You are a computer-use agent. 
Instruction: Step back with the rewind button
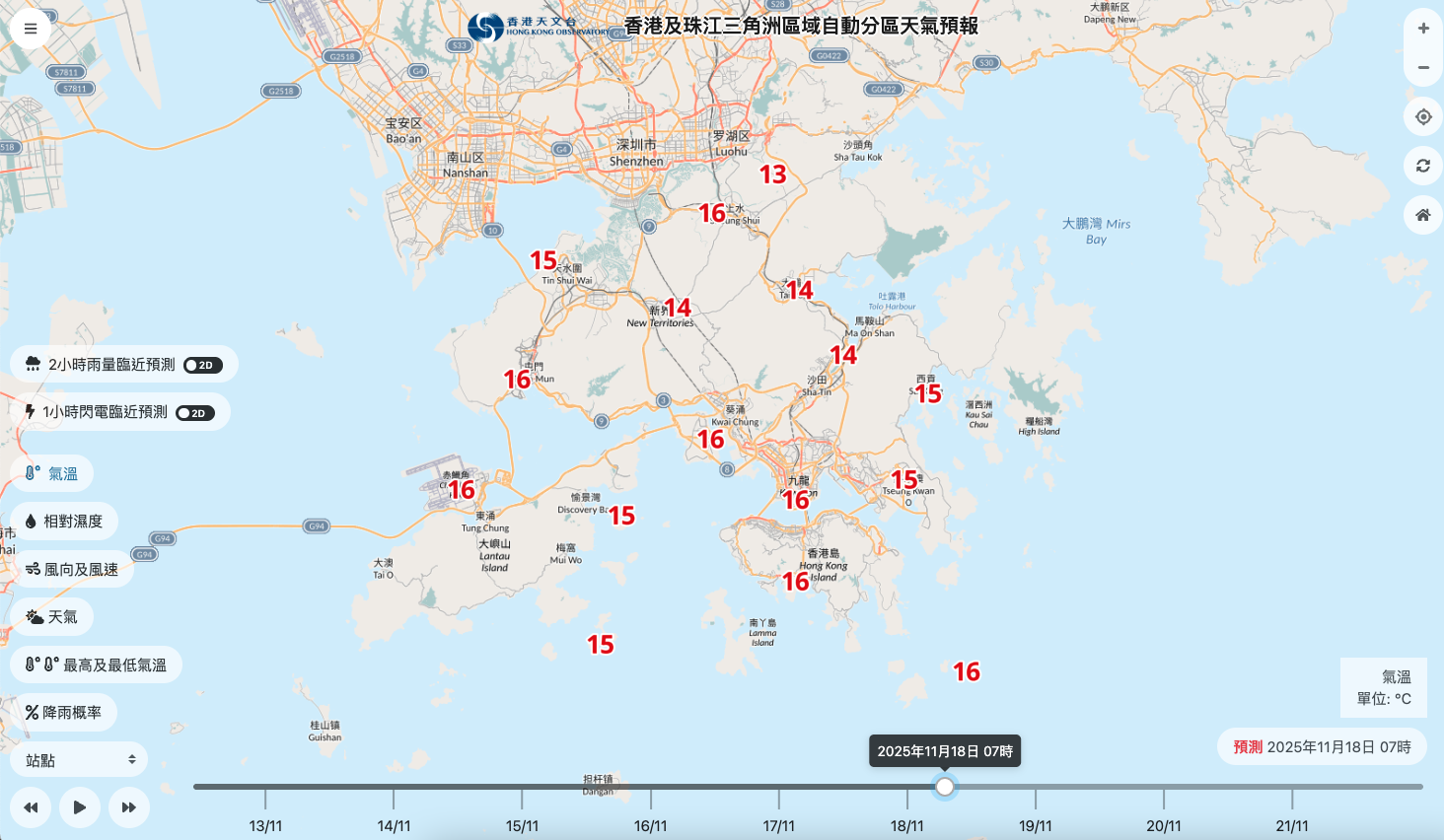coord(31,807)
